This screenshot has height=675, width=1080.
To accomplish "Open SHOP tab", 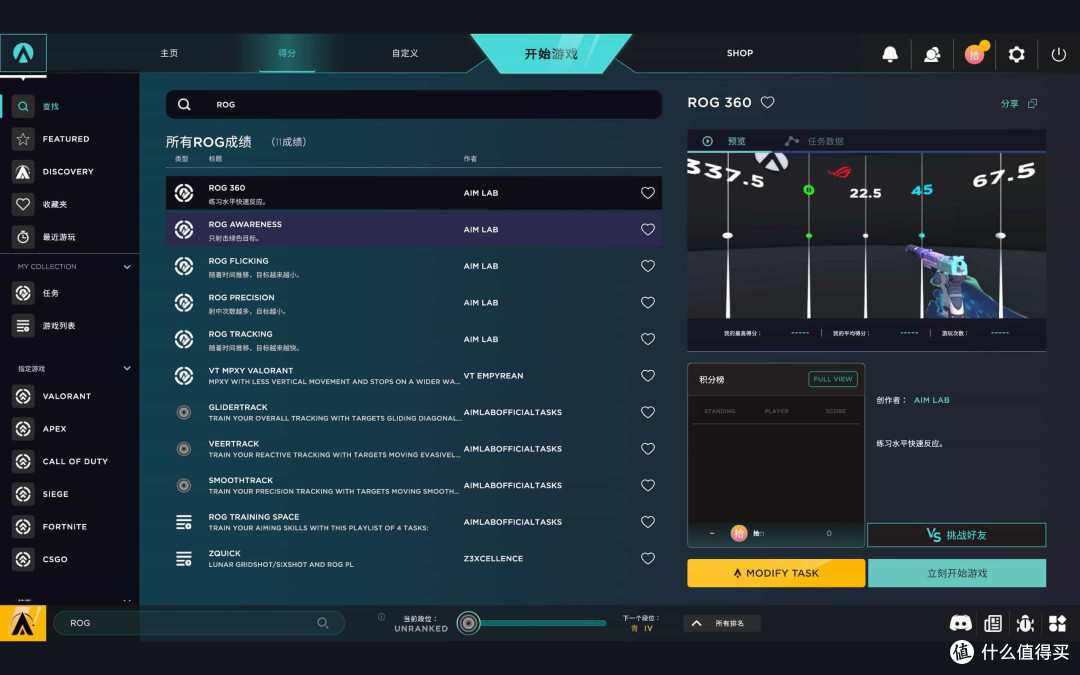I will (740, 53).
